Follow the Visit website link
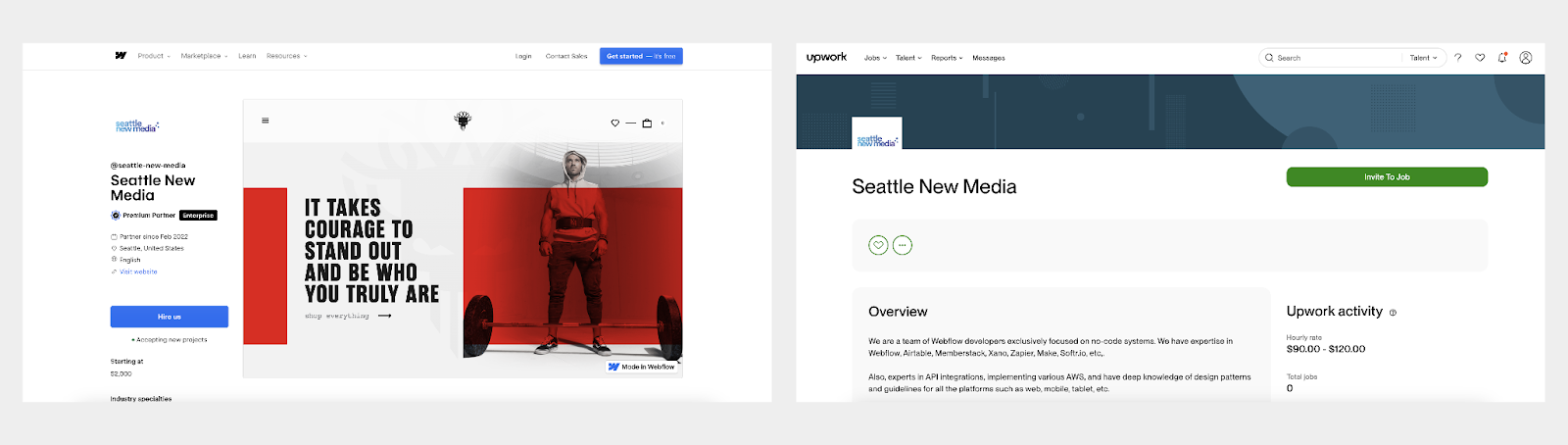 [x=137, y=272]
